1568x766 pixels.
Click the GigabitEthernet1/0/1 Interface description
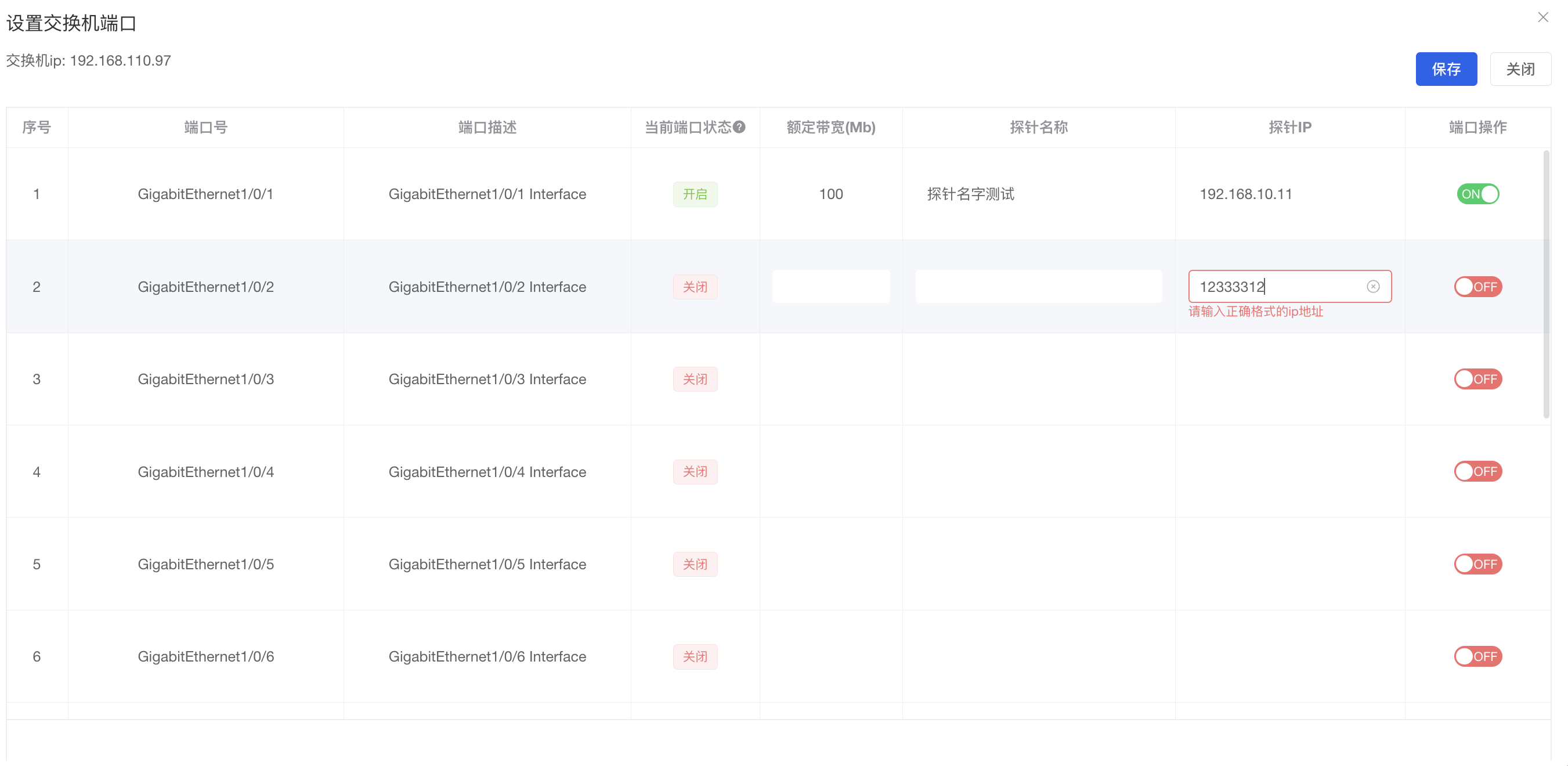(487, 194)
